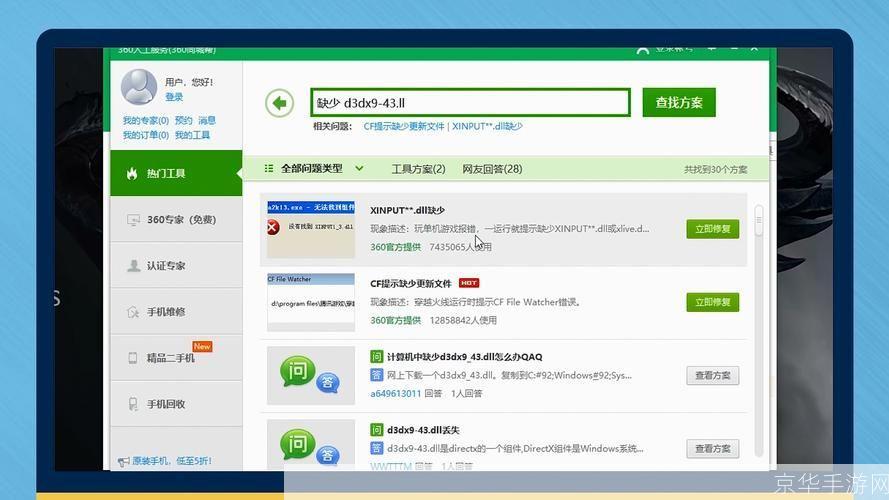Click the phone icon beside 精品二手机
The image size is (889, 500).
tap(133, 358)
